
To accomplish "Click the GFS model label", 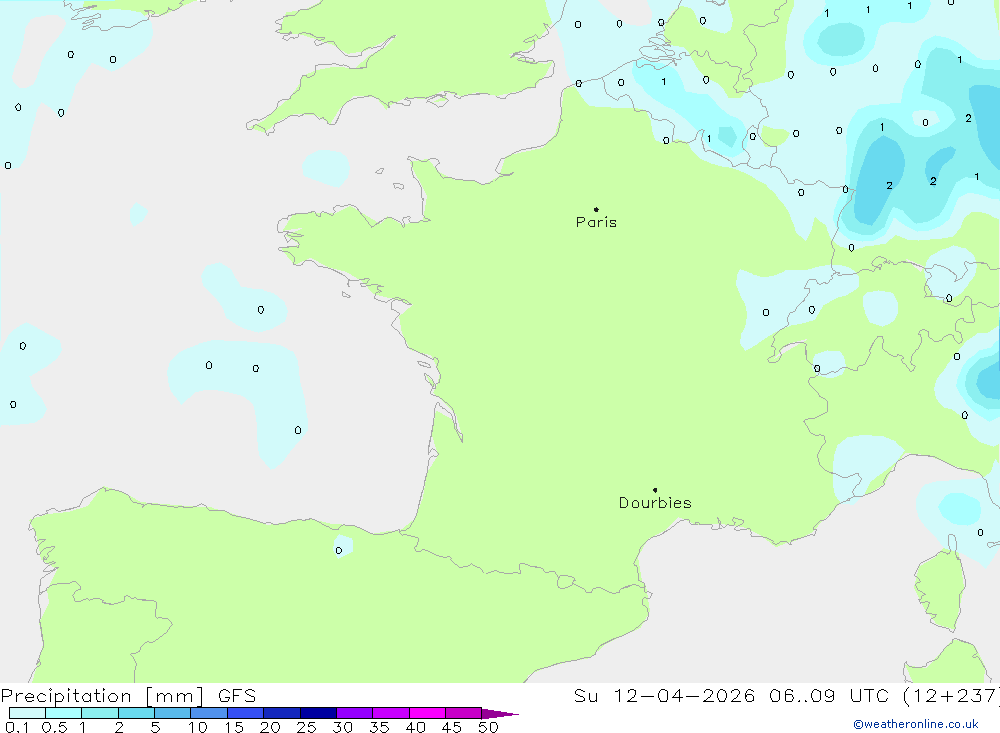I will point(237,696).
